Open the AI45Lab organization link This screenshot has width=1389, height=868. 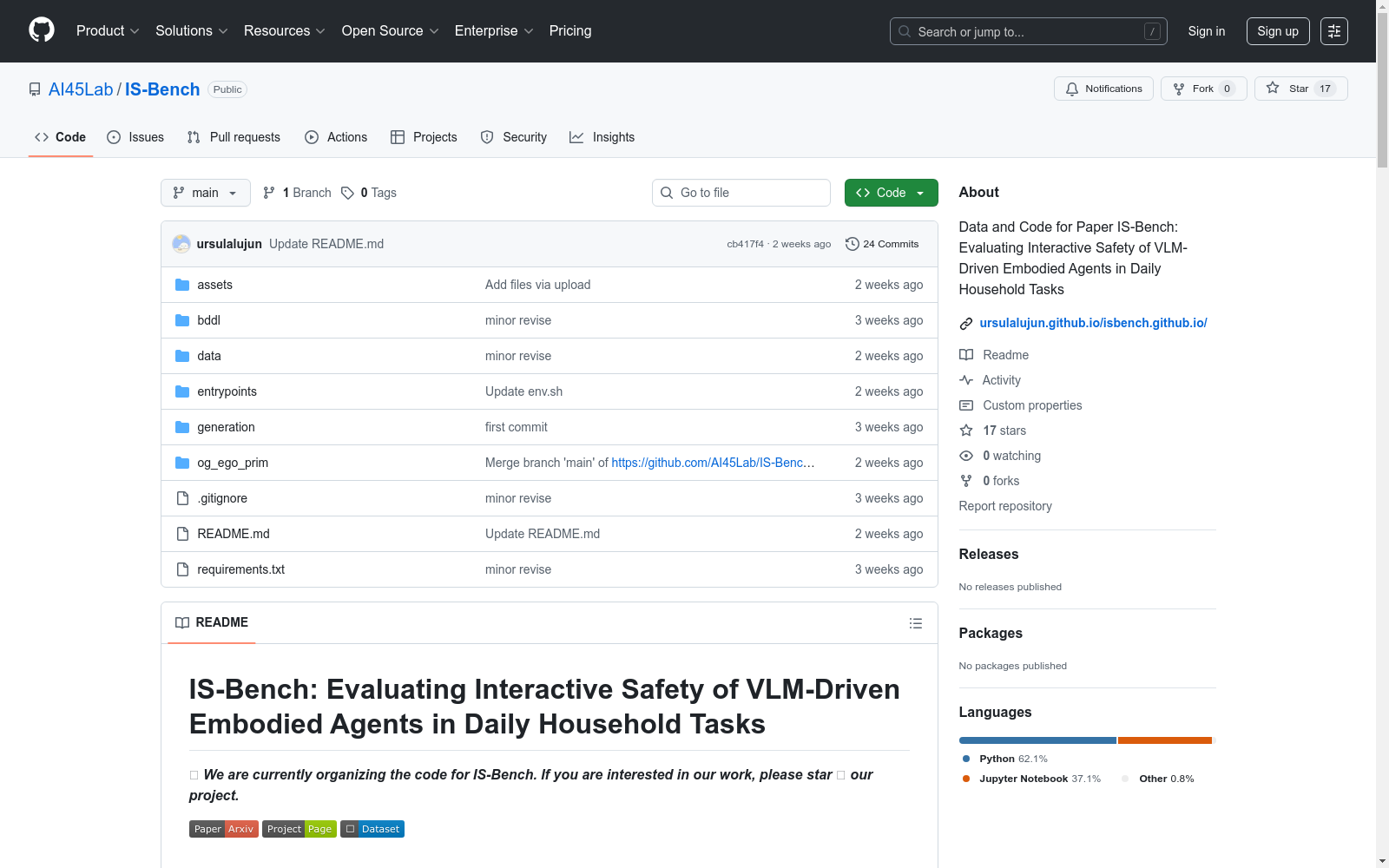[x=81, y=89]
